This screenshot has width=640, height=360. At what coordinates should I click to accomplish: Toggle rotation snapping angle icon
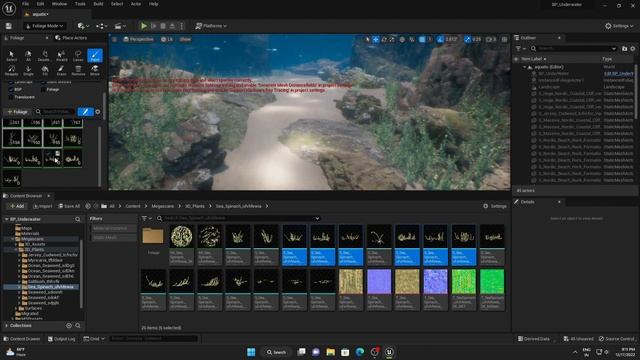click(440, 39)
